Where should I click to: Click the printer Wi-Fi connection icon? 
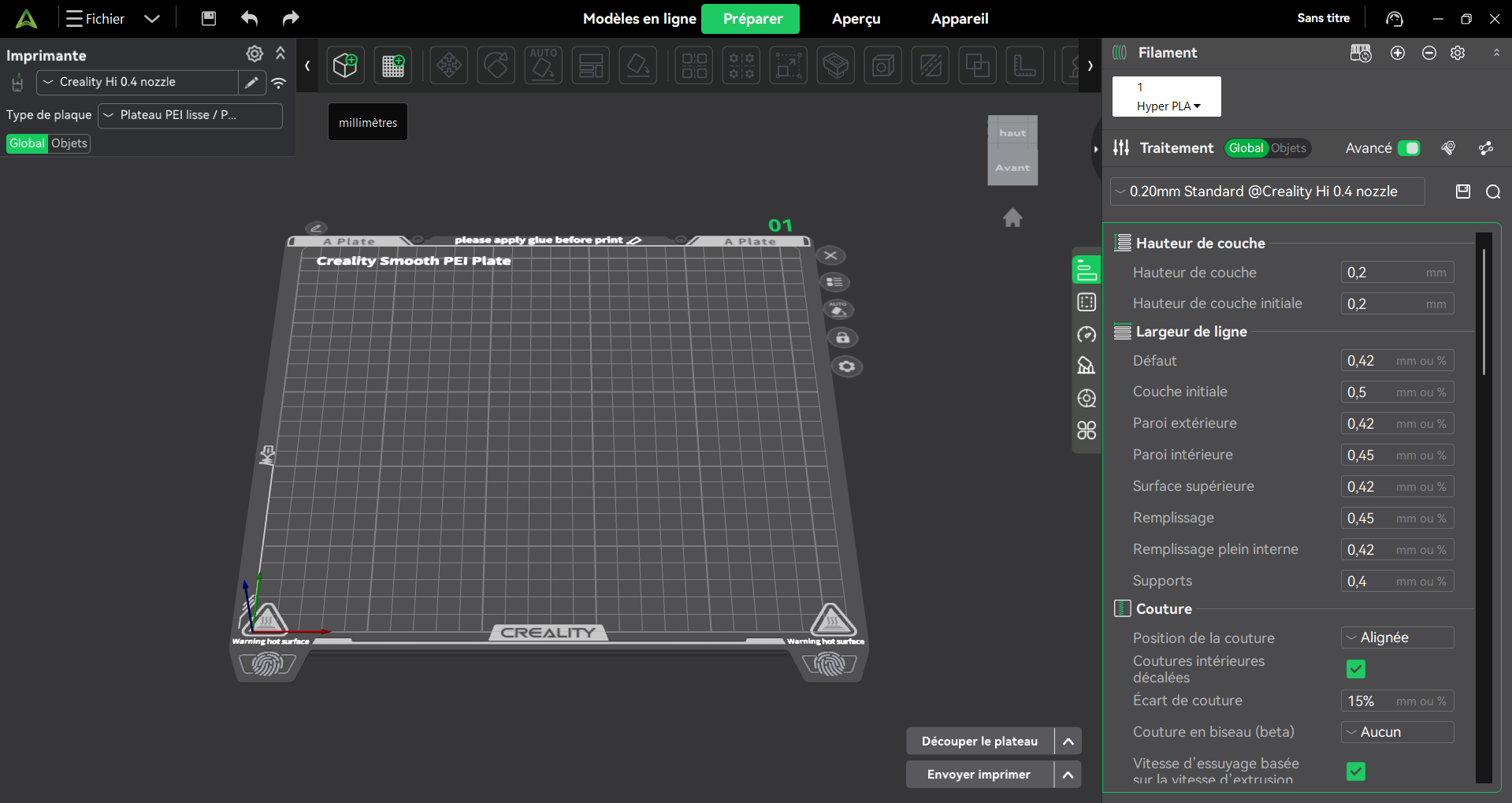coord(279,83)
